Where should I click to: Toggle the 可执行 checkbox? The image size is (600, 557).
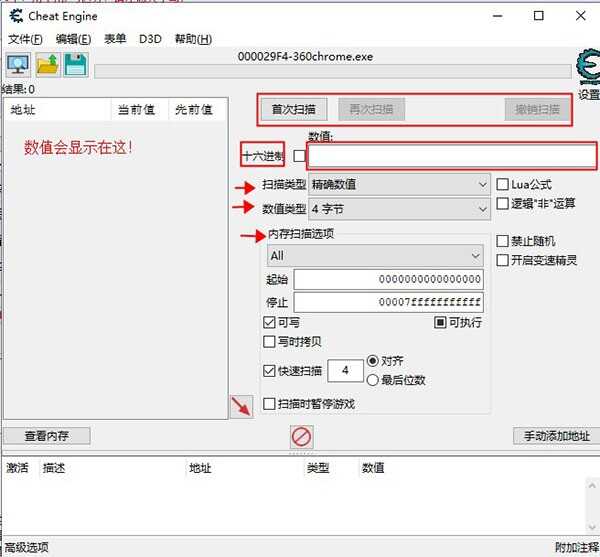tap(440, 322)
